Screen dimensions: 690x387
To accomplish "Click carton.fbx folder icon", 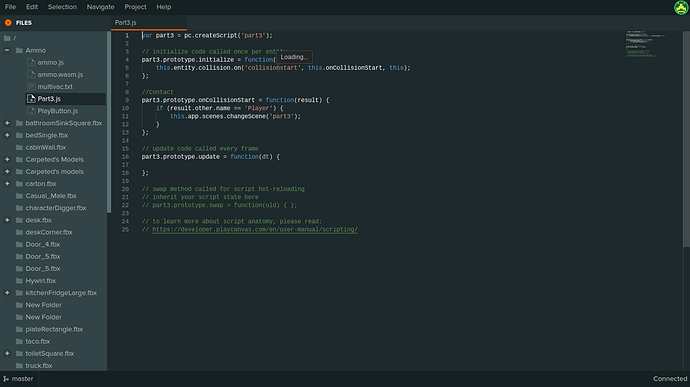I will tap(19, 184).
